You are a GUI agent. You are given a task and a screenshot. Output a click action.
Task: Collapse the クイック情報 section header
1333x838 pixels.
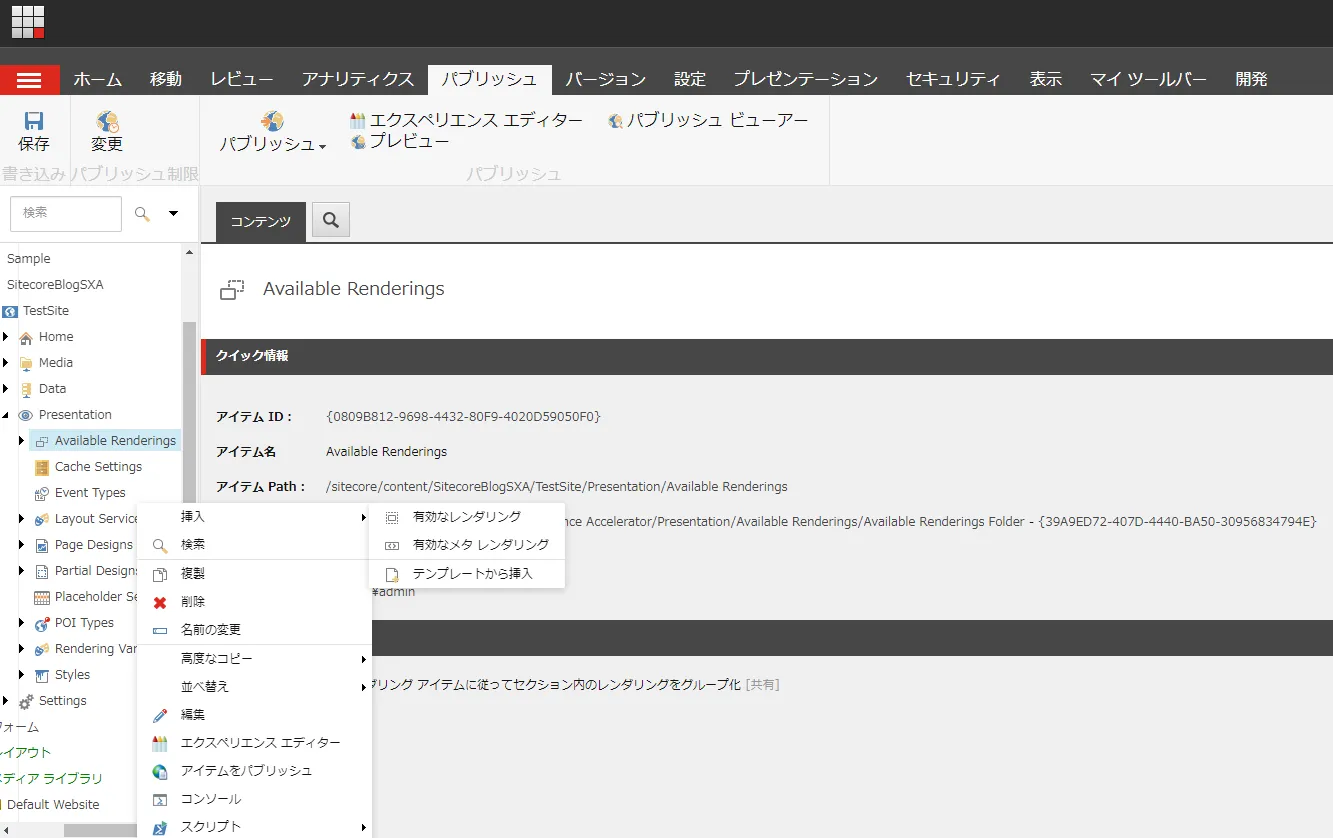[x=767, y=356]
